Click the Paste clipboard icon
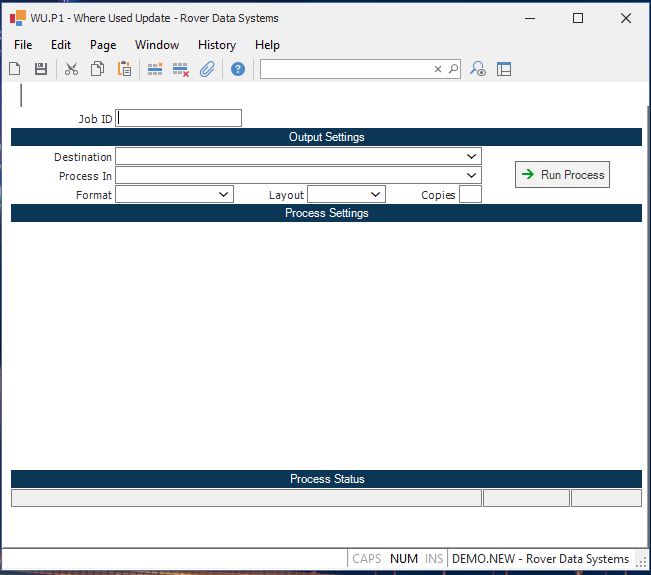The image size is (651, 575). [x=124, y=69]
